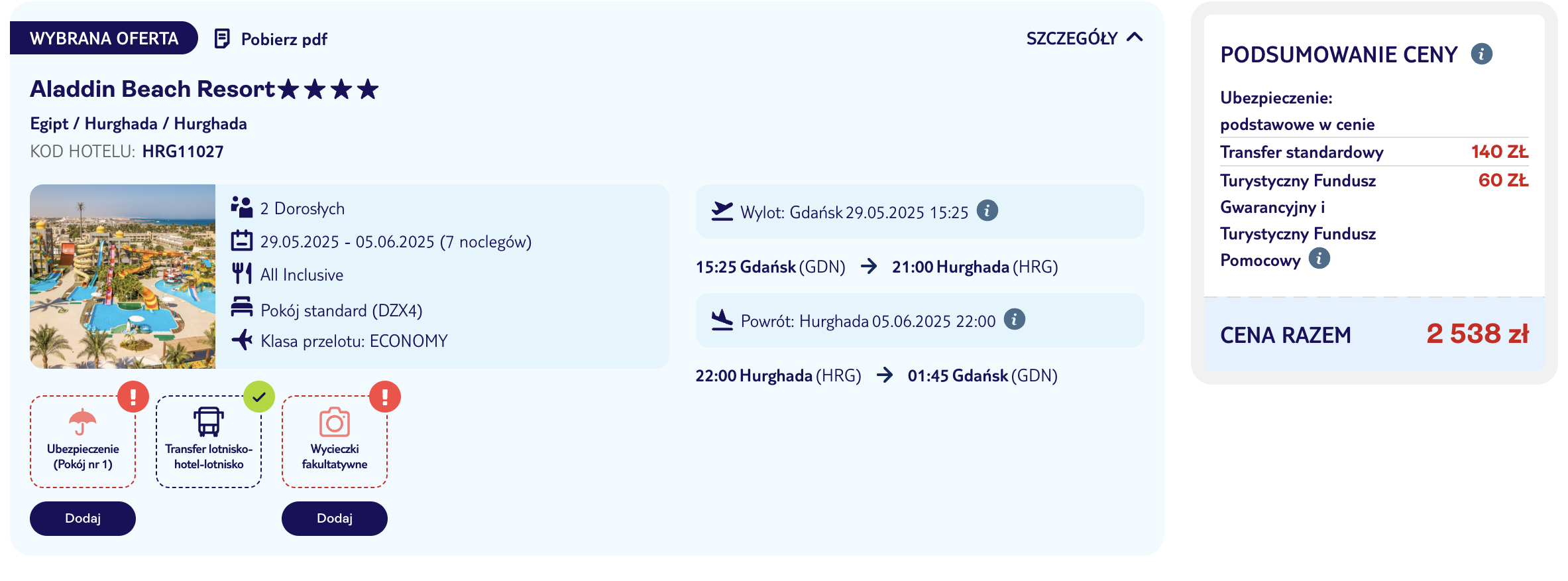Collapse the Szczegóły section
Image resolution: width=1568 pixels, height=581 pixels.
[x=1084, y=38]
